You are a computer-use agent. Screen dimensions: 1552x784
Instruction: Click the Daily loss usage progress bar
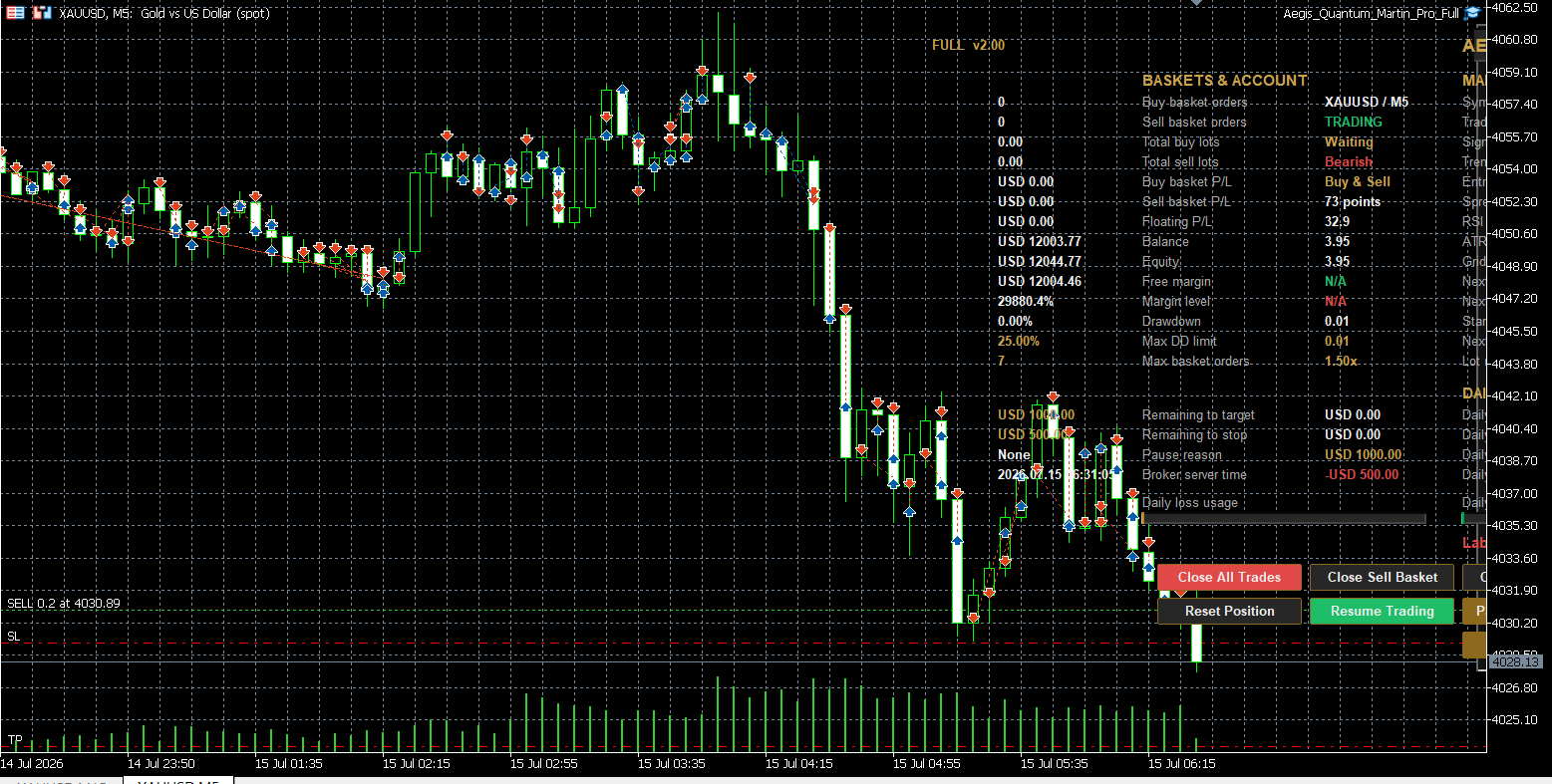pos(1284,519)
